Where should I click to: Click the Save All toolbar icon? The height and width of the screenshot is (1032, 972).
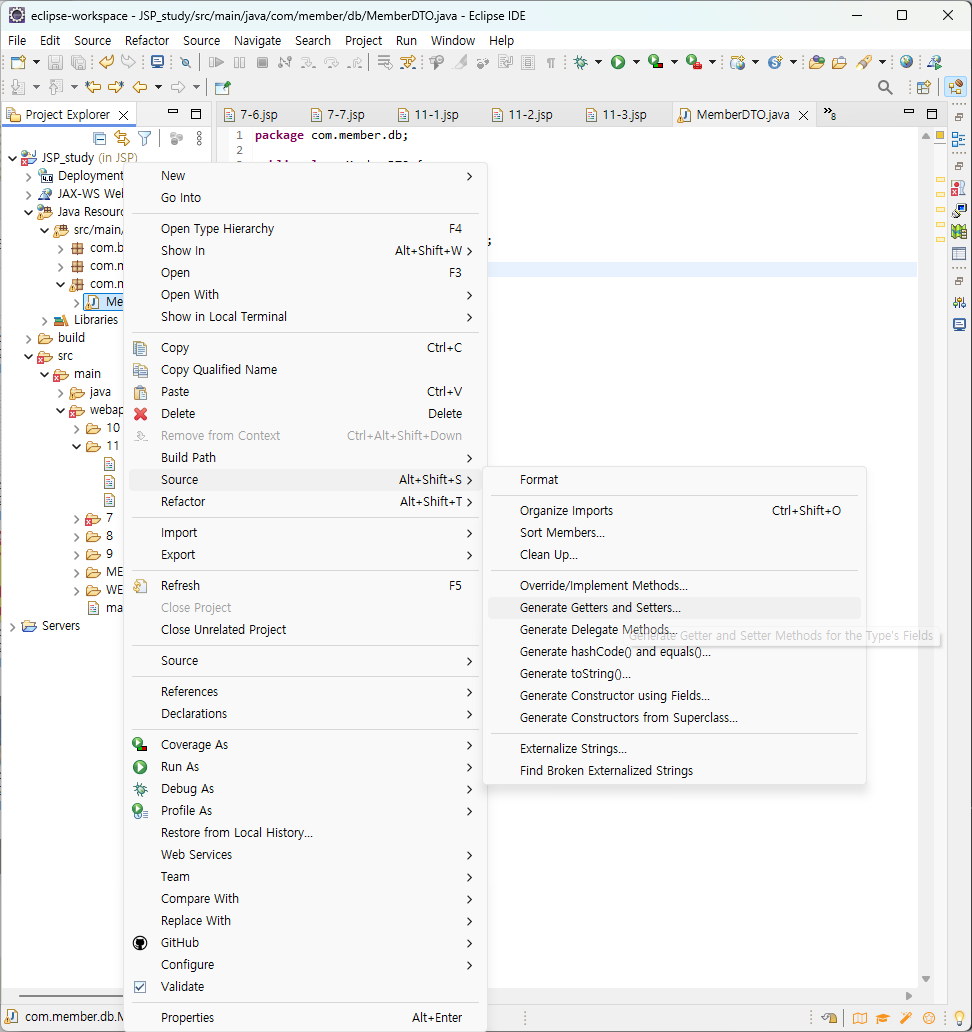78,63
